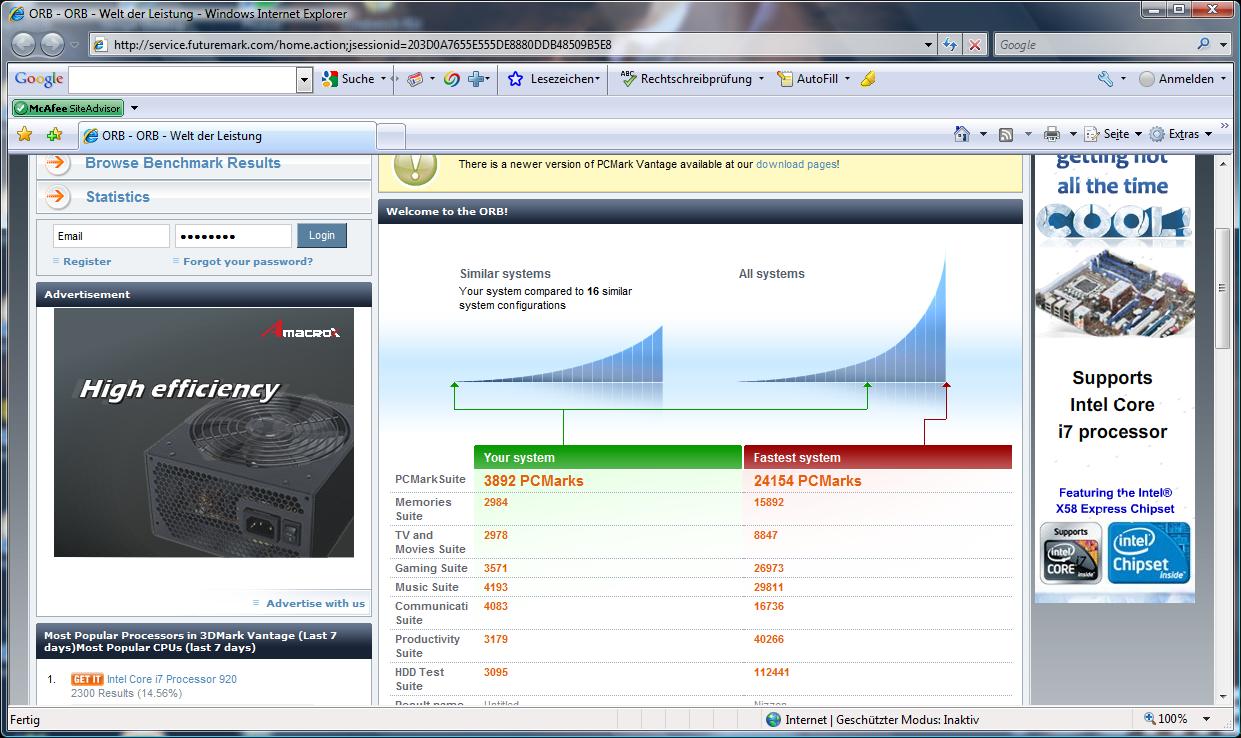The height and width of the screenshot is (738, 1241).
Task: Open Favorites Center star icon
Action: click(25, 134)
